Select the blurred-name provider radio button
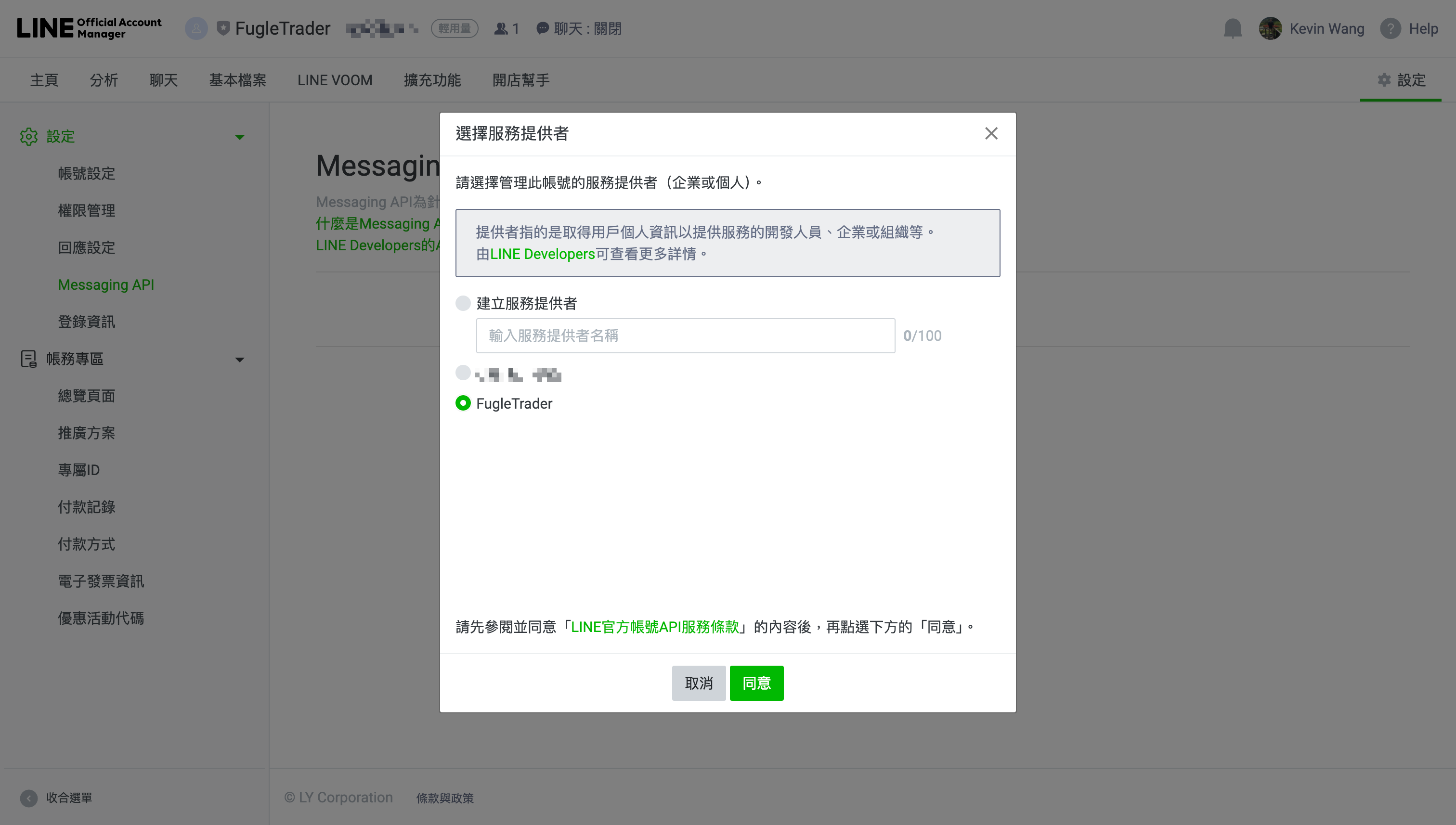Screen dimensions: 1456x825 coord(463,372)
